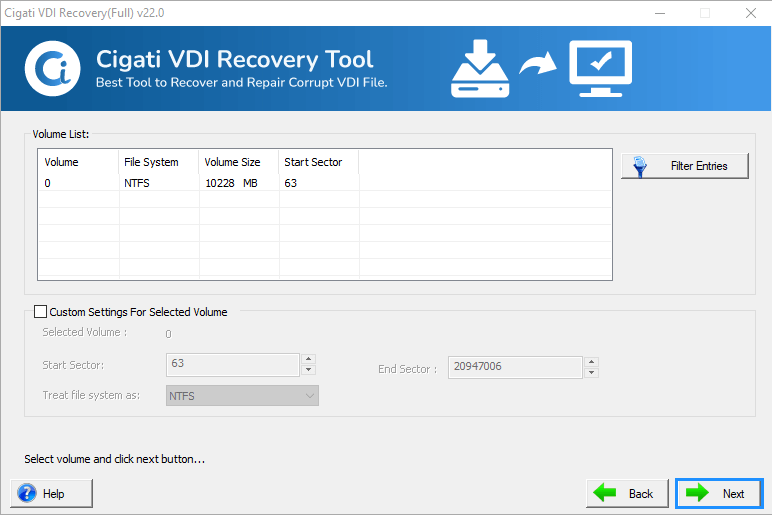772x515 pixels.
Task: Click the Start Sector input field
Action: pyautogui.click(x=232, y=364)
